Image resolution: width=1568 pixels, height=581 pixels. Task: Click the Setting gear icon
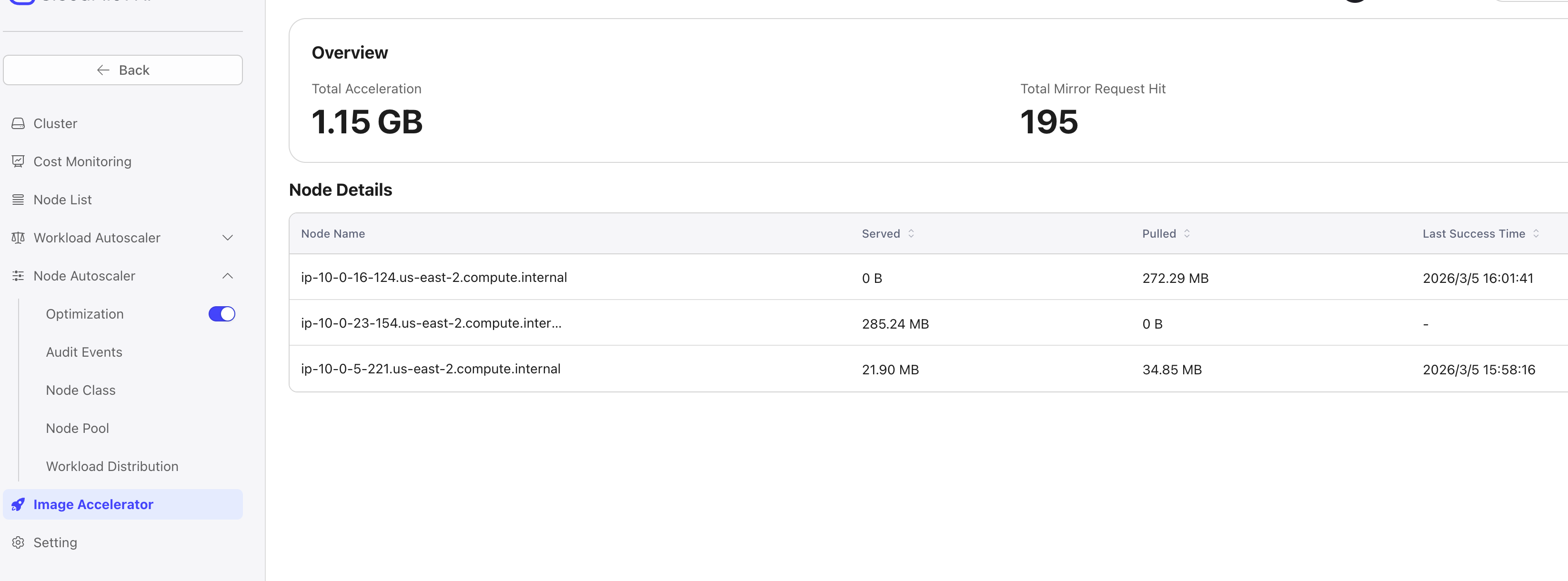(x=18, y=542)
